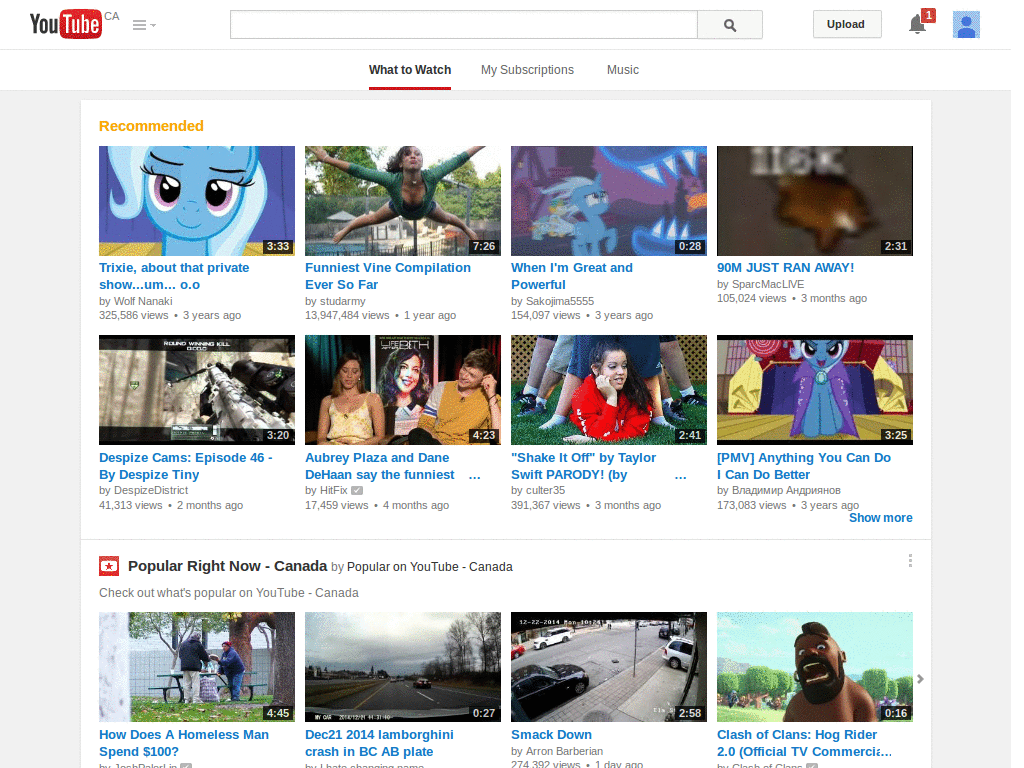Open When I'm Great and Powerful thumbnail
This screenshot has height=768, width=1024.
click(609, 200)
